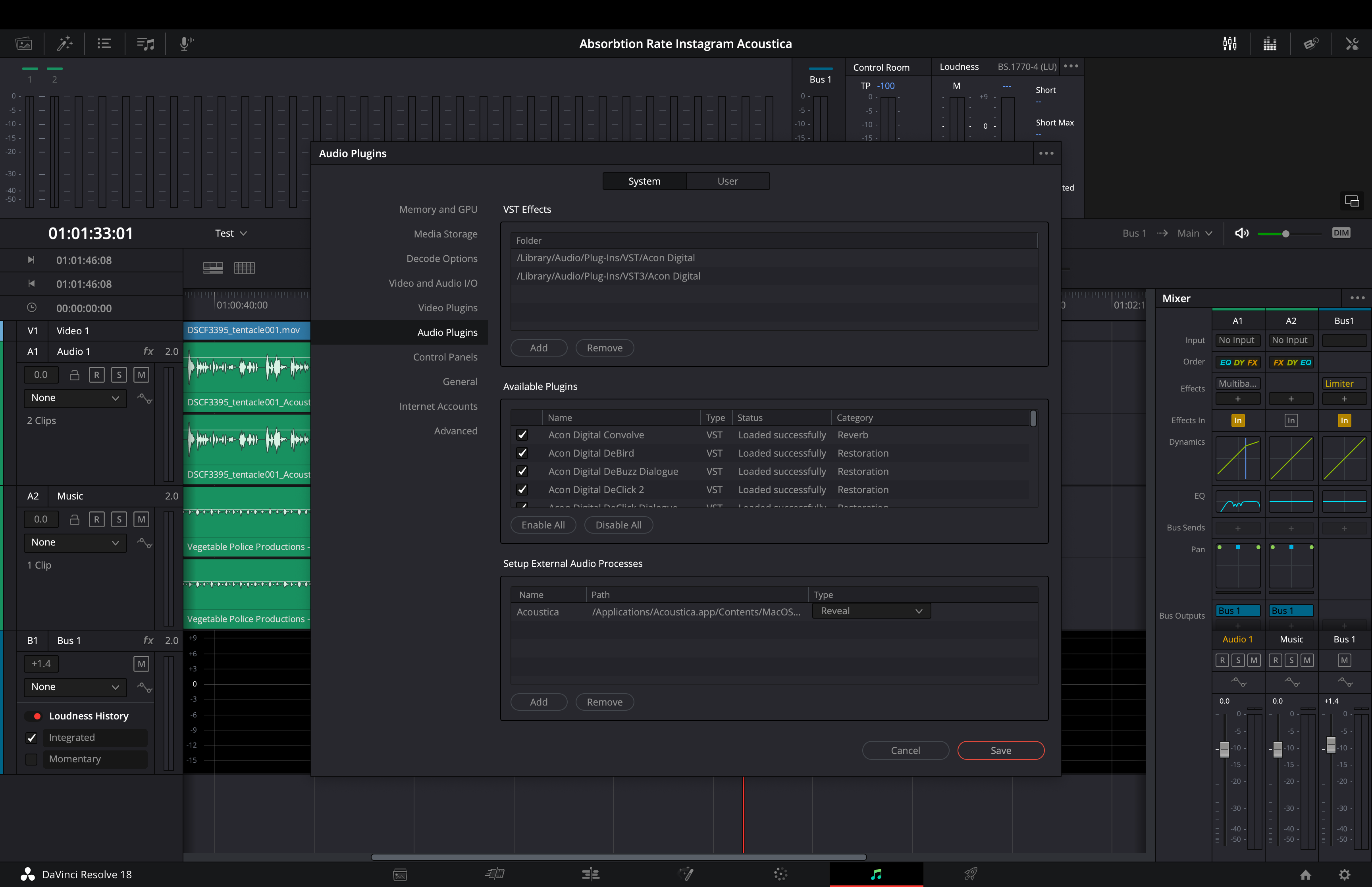1372x887 pixels.
Task: Uncheck Acon Digital Convolve plugin
Action: click(x=522, y=435)
